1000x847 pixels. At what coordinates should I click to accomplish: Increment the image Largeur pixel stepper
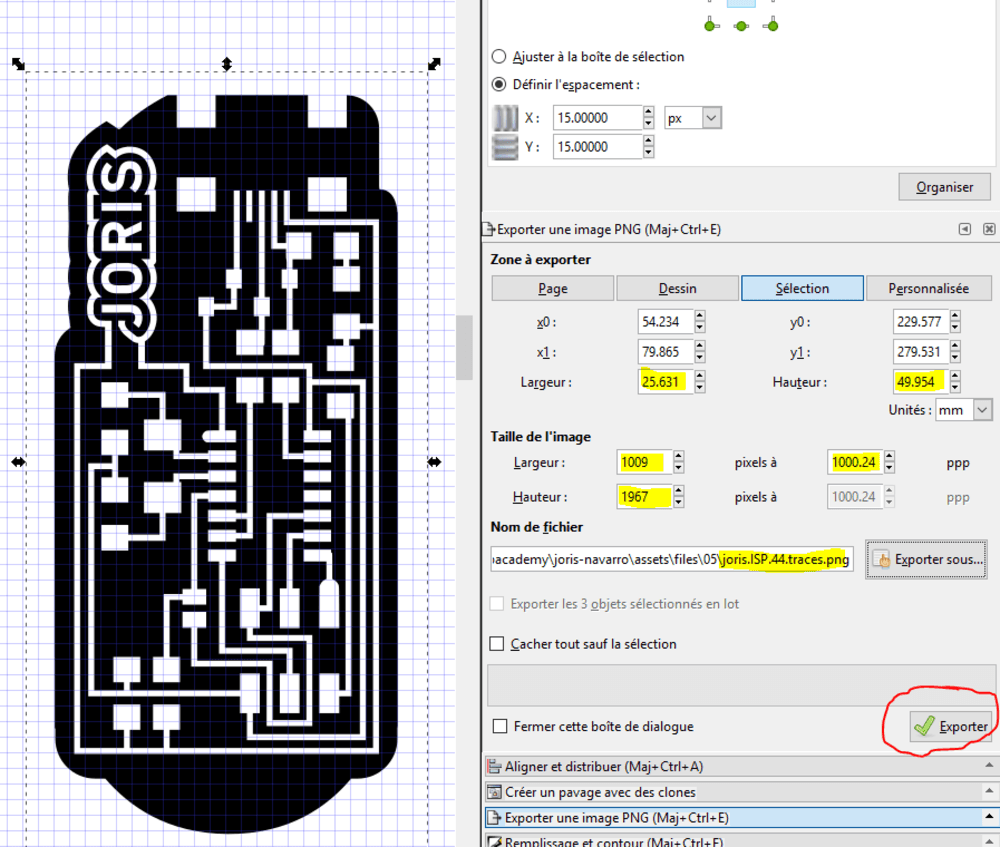[679, 456]
